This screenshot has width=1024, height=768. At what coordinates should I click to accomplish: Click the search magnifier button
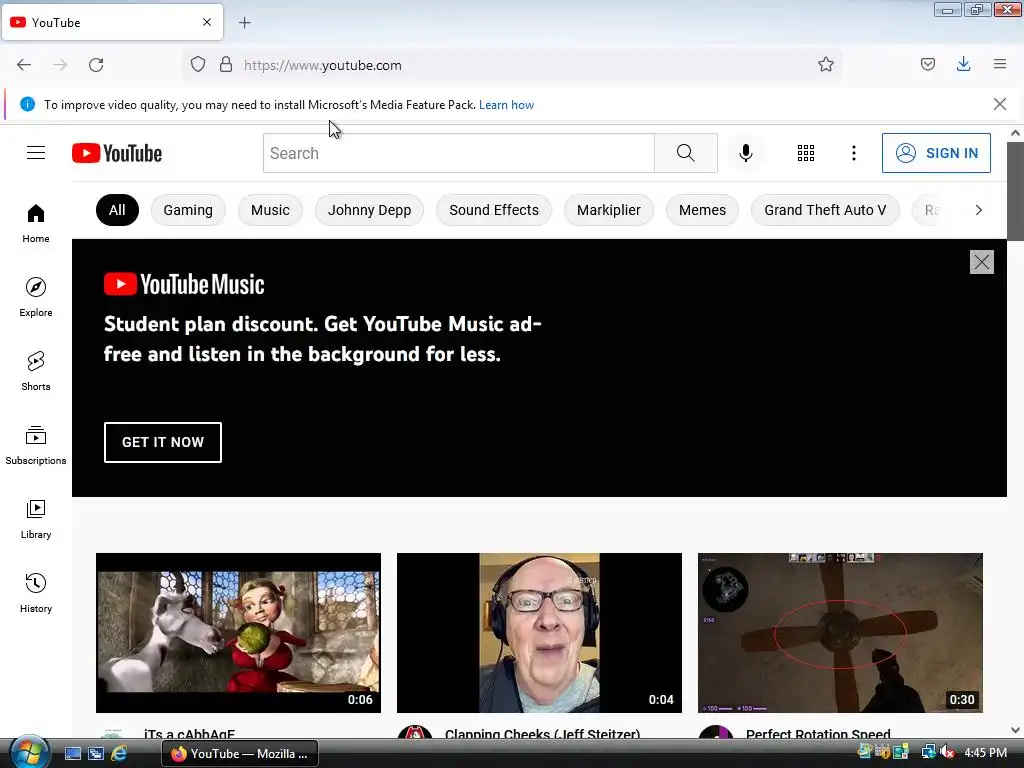[x=686, y=153]
